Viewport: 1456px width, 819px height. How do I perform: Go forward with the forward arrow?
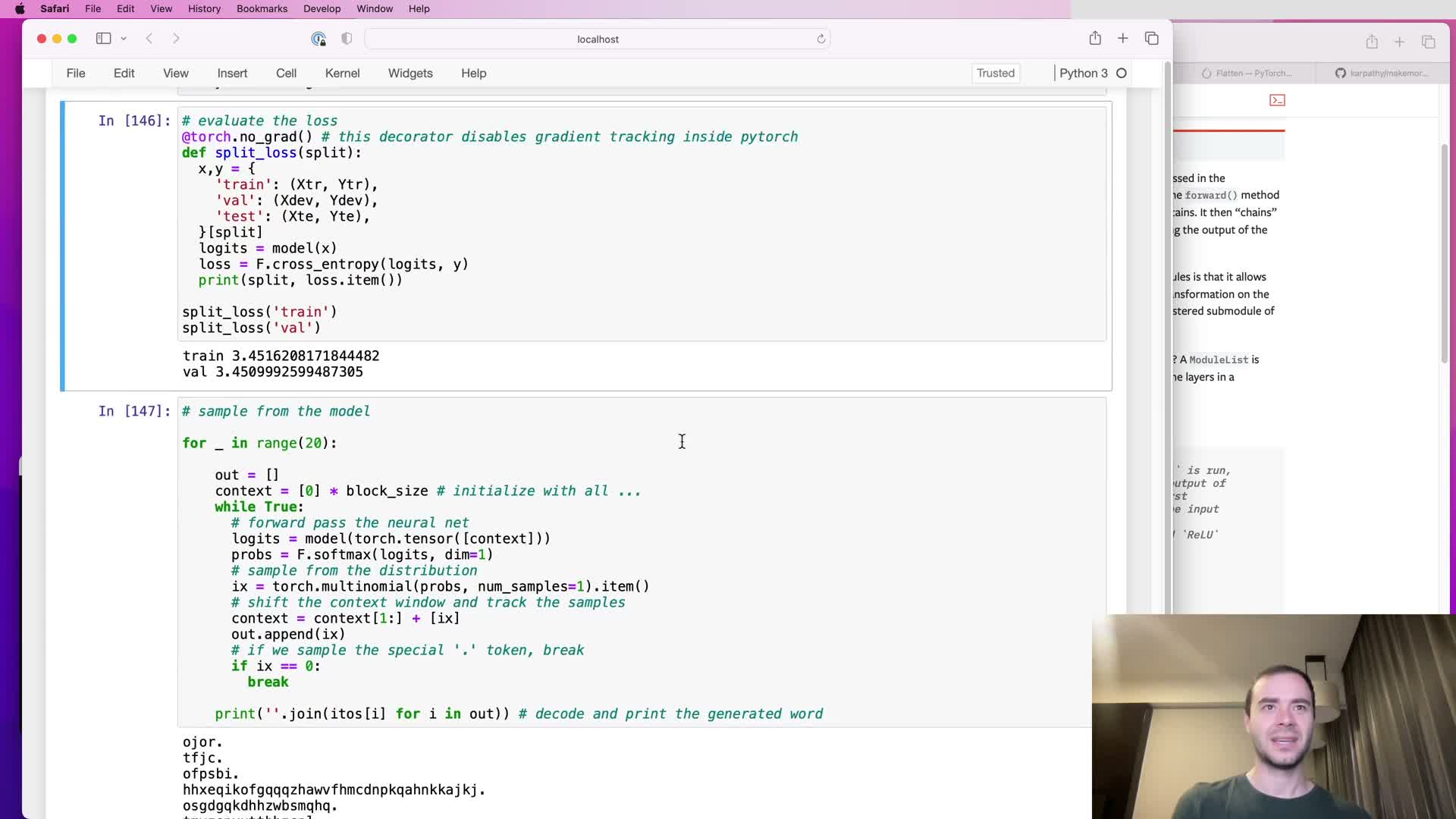[176, 39]
